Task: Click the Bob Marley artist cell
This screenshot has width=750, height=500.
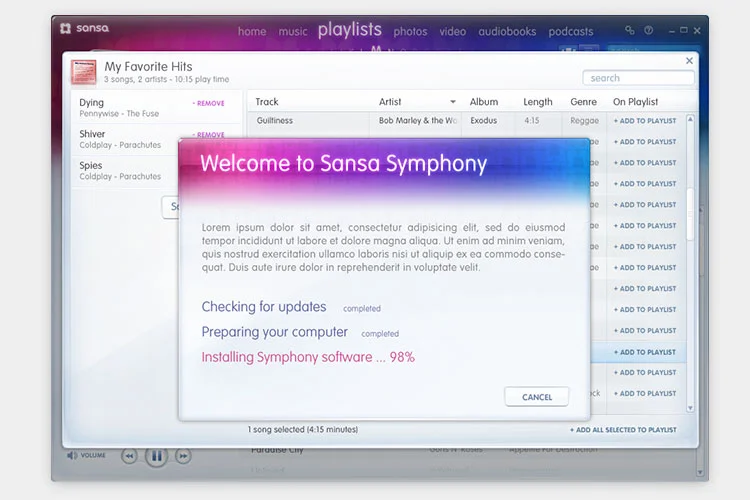Action: coord(415,121)
